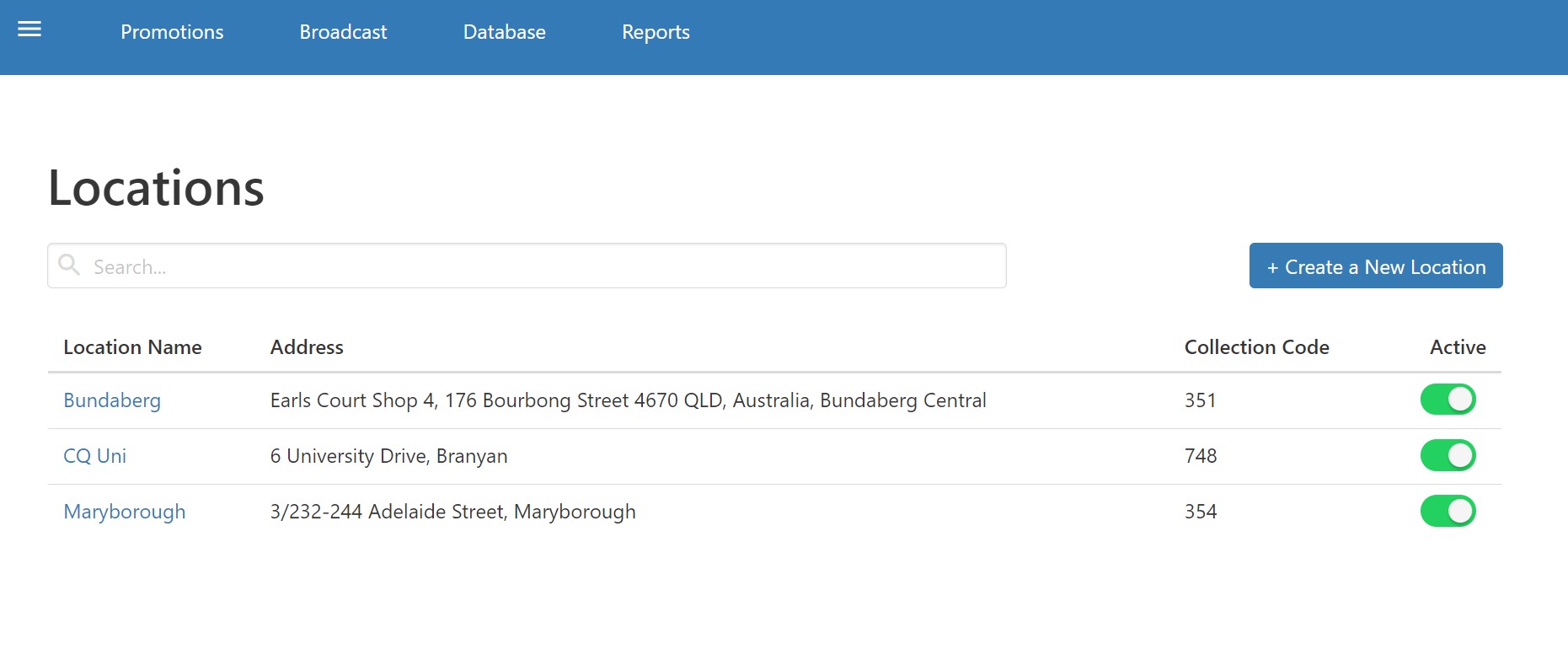1568x671 pixels.
Task: Click Create a New Location button
Action: tap(1376, 266)
